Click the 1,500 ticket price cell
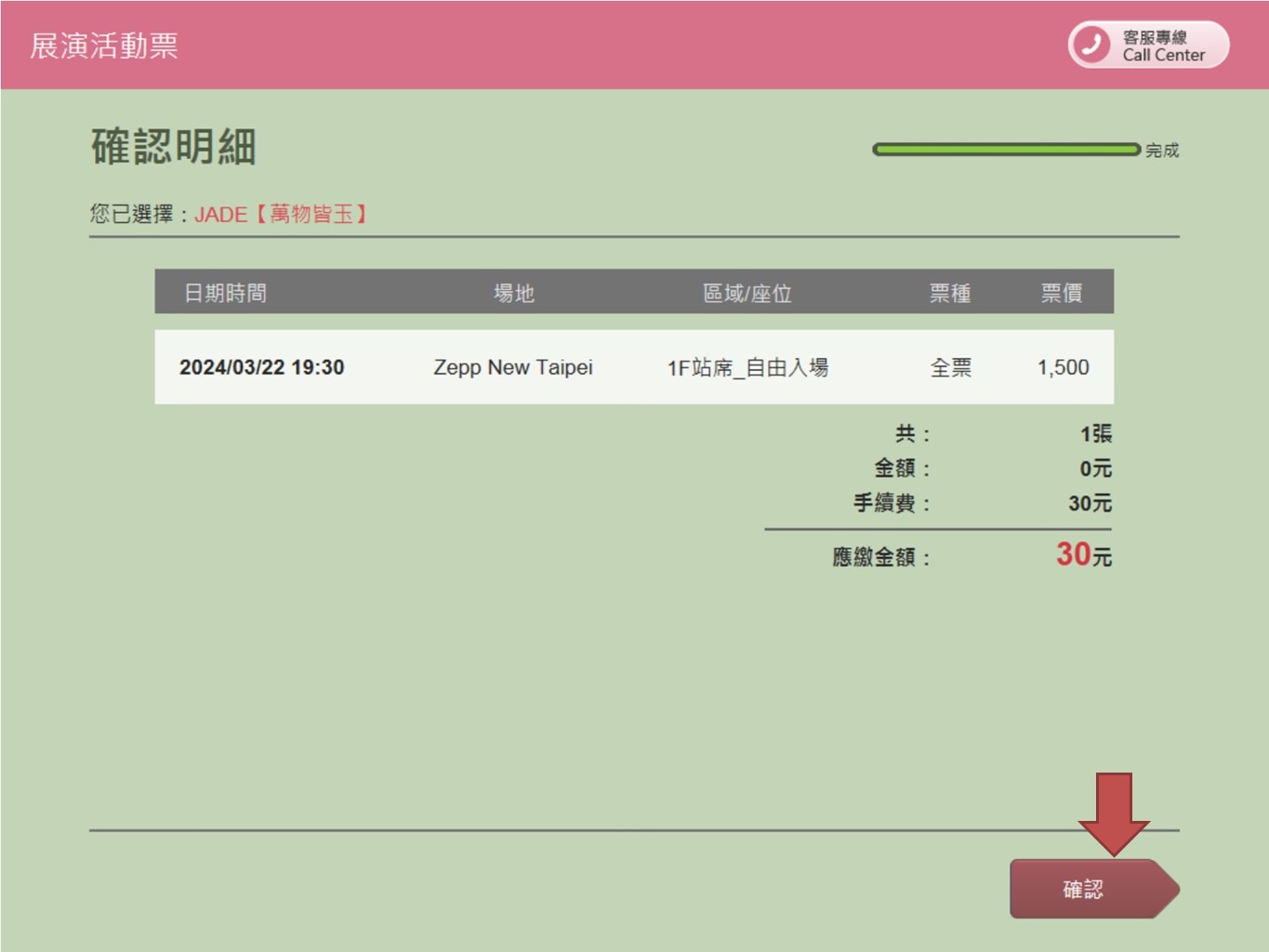This screenshot has height=952, width=1269. [1063, 367]
